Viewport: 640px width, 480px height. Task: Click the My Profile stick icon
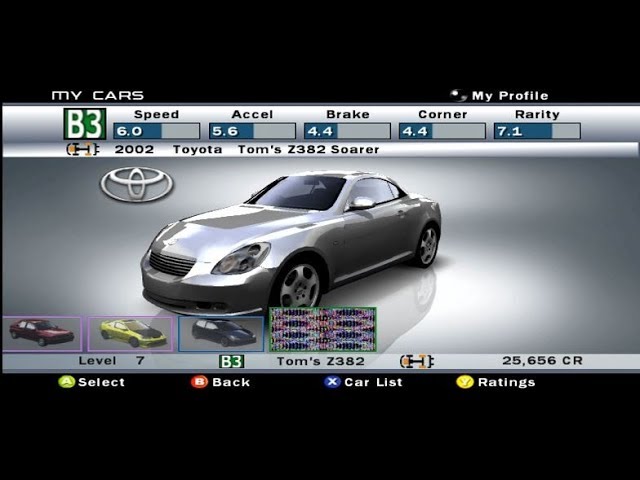[x=458, y=96]
